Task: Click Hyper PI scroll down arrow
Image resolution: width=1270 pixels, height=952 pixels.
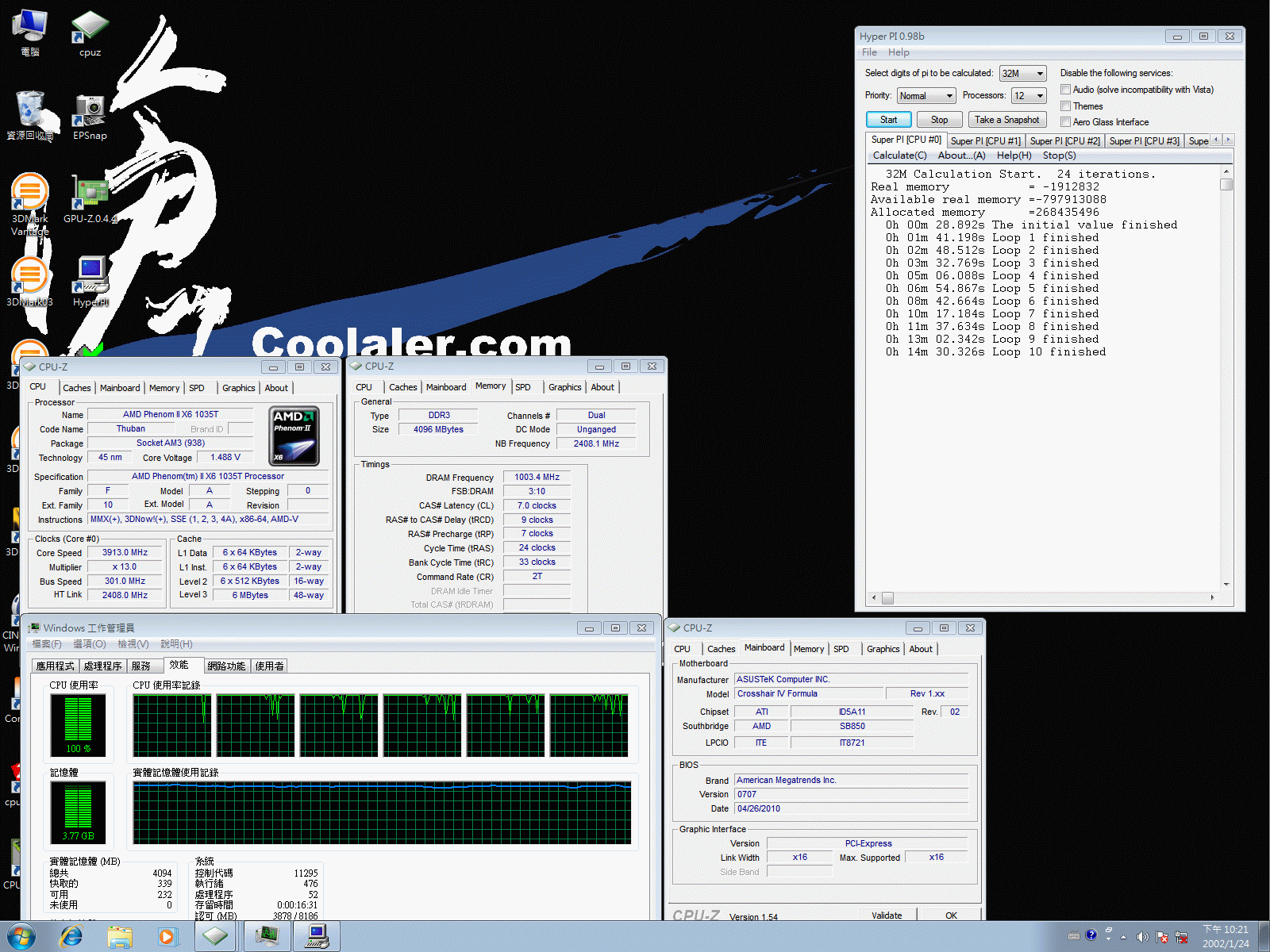Action: tap(1226, 585)
